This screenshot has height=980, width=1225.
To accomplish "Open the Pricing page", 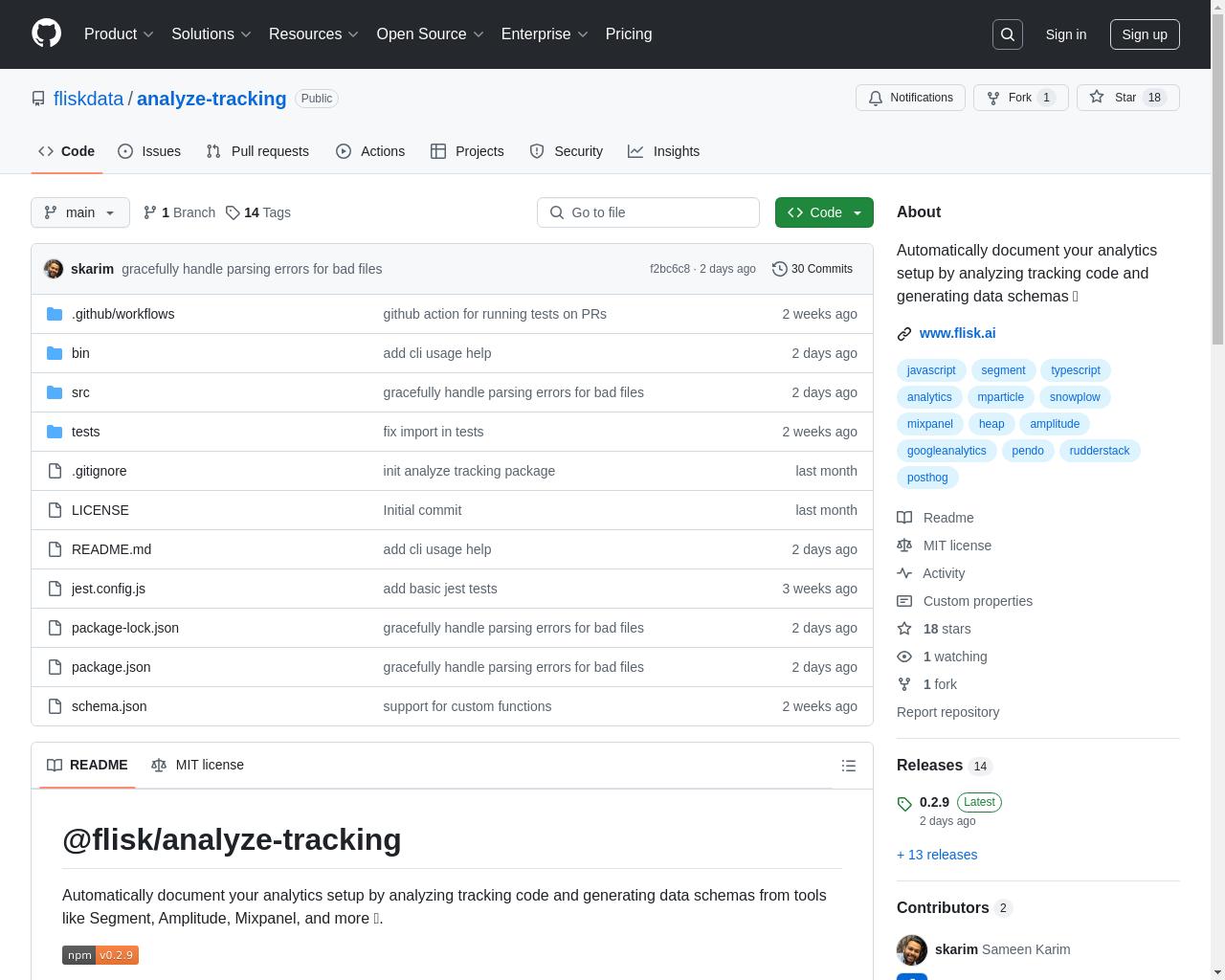I will coord(629,34).
